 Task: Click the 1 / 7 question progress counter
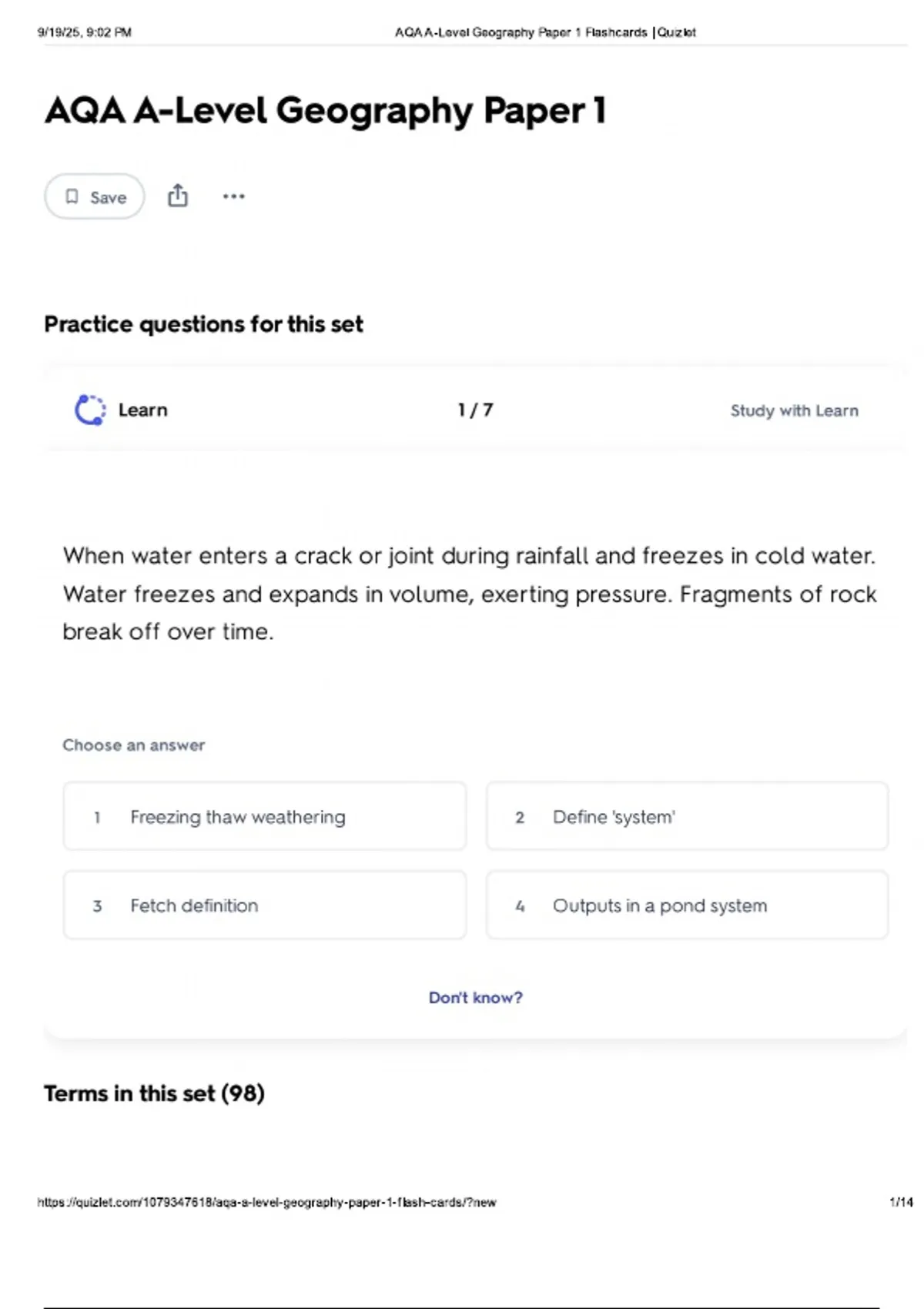[x=475, y=410]
